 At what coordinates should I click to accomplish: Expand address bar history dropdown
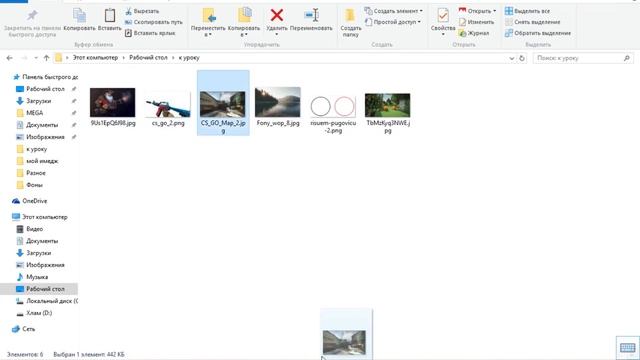pyautogui.click(x=511, y=58)
